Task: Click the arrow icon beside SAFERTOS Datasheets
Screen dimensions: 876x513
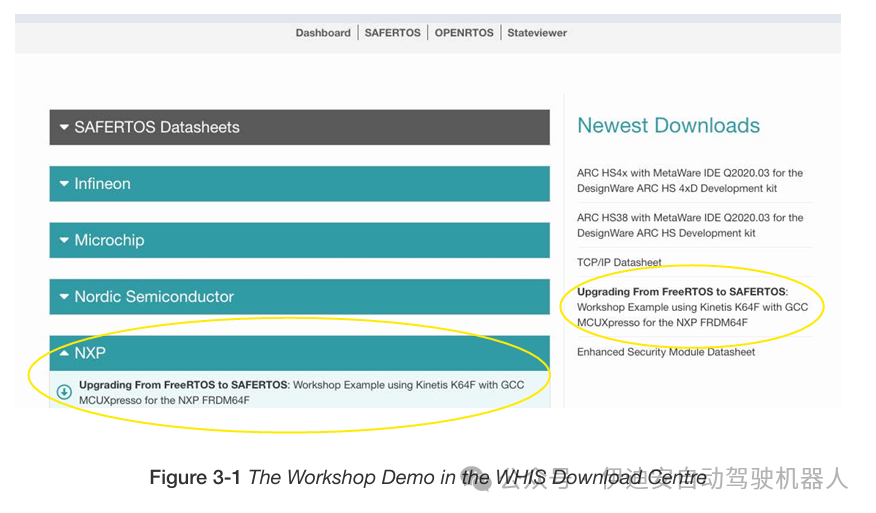Action: [64, 127]
